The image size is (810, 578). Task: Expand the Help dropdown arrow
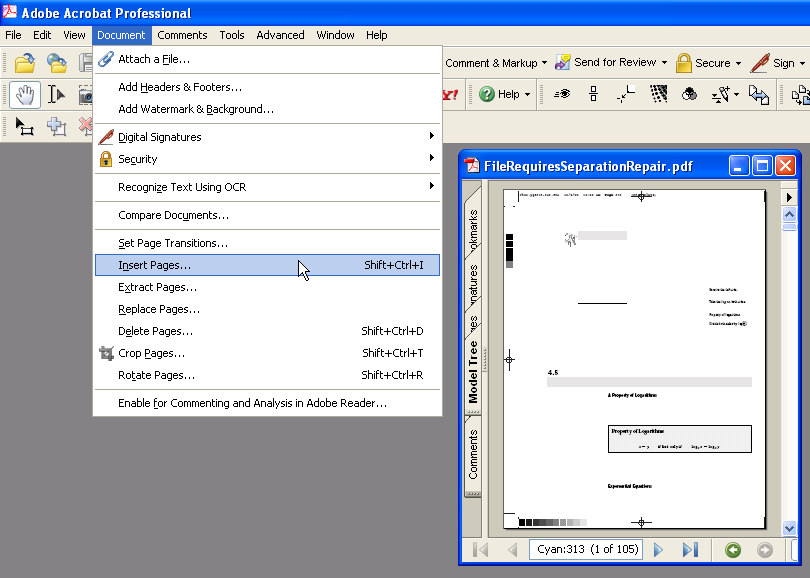tap(527, 95)
